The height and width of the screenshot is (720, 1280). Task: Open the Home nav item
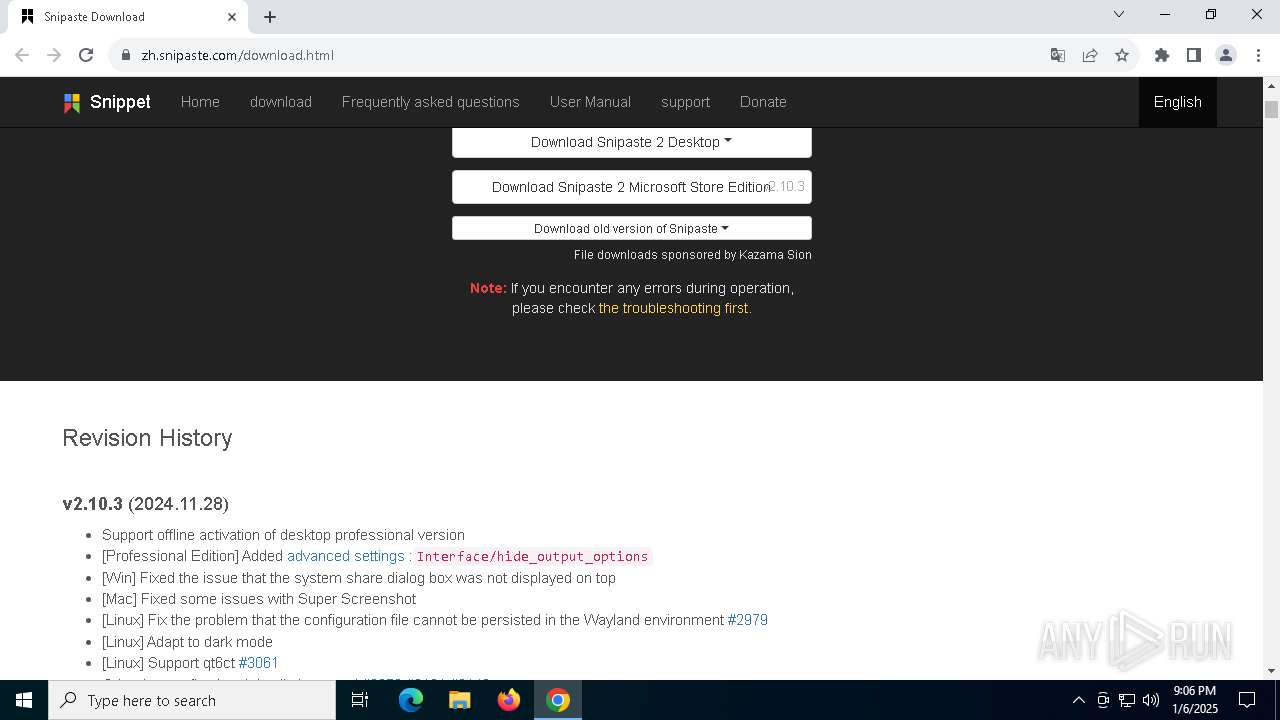click(200, 102)
